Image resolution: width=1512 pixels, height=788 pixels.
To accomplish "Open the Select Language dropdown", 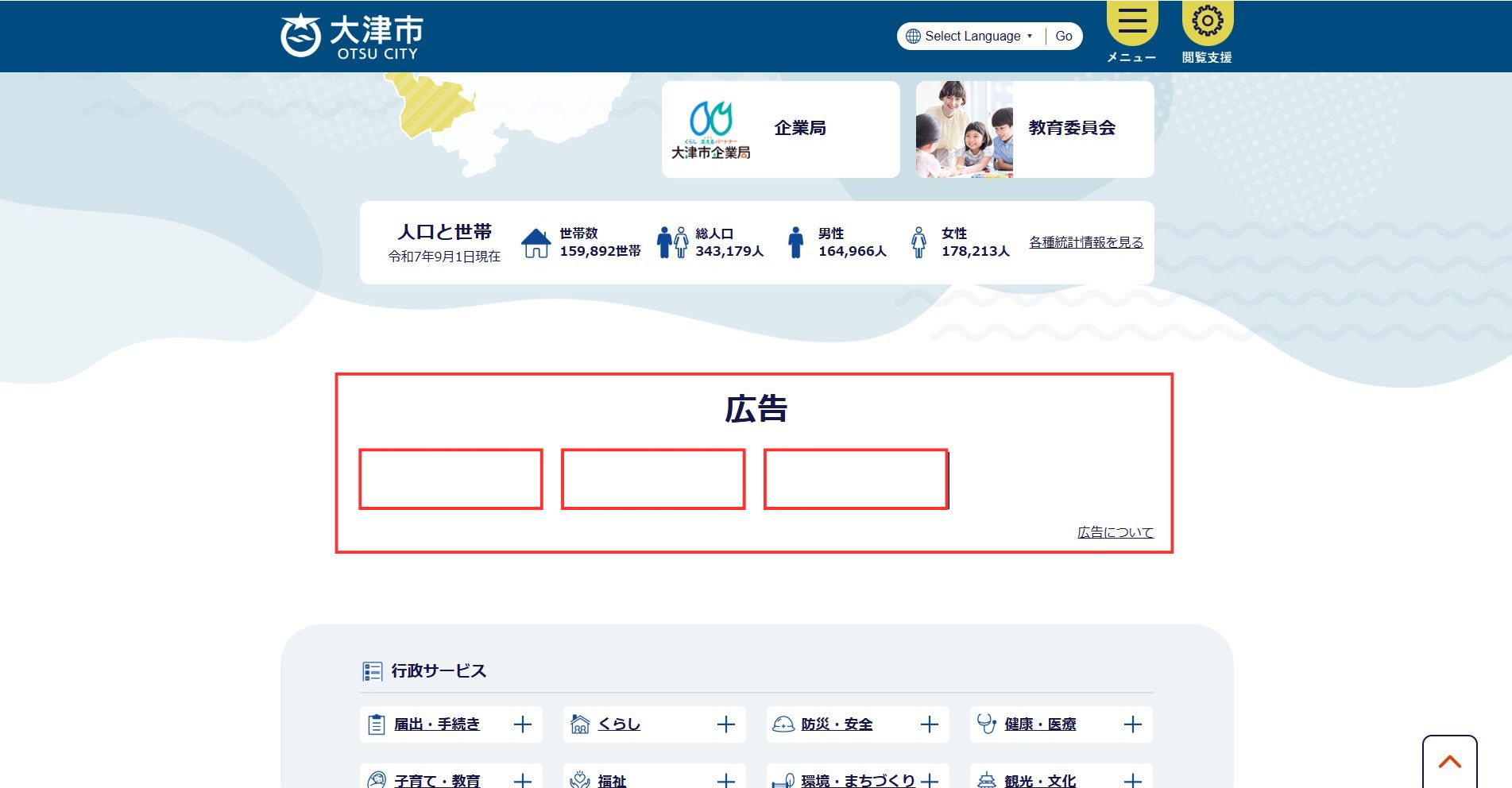I will pyautogui.click(x=979, y=36).
